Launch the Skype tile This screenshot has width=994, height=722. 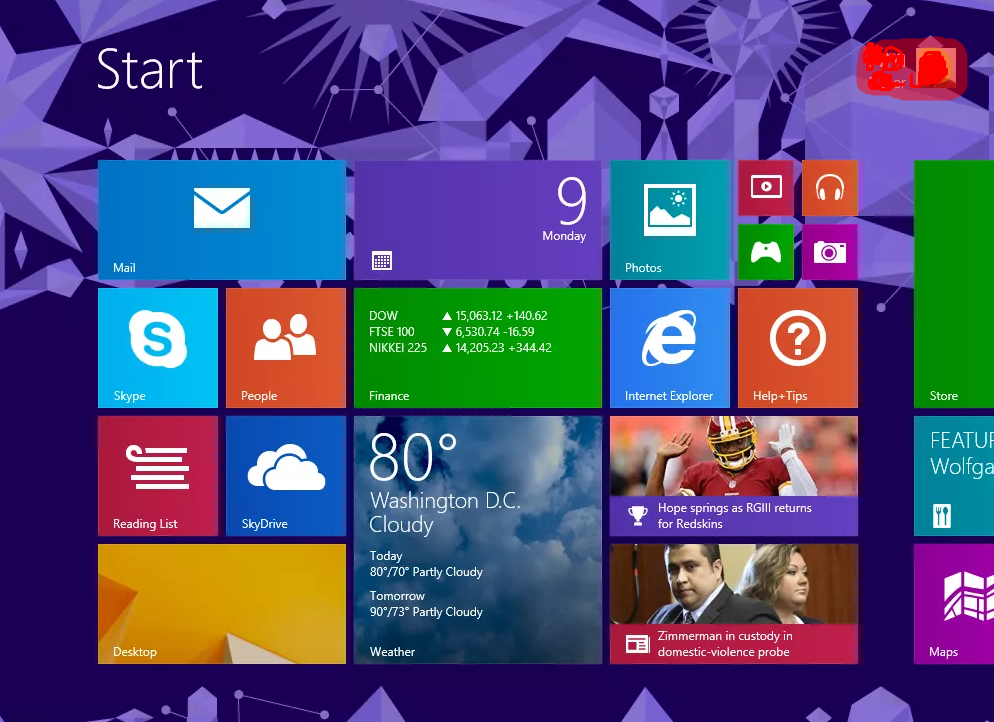pyautogui.click(x=158, y=348)
